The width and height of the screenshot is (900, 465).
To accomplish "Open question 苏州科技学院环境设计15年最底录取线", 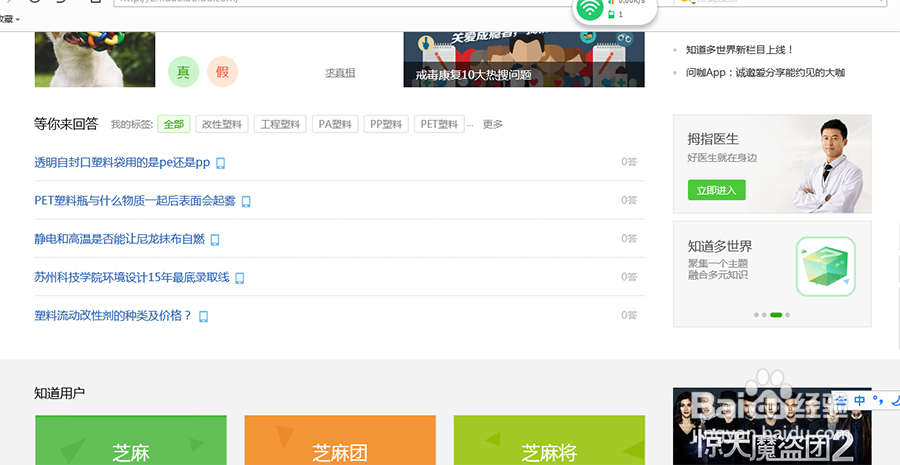I will [x=132, y=277].
